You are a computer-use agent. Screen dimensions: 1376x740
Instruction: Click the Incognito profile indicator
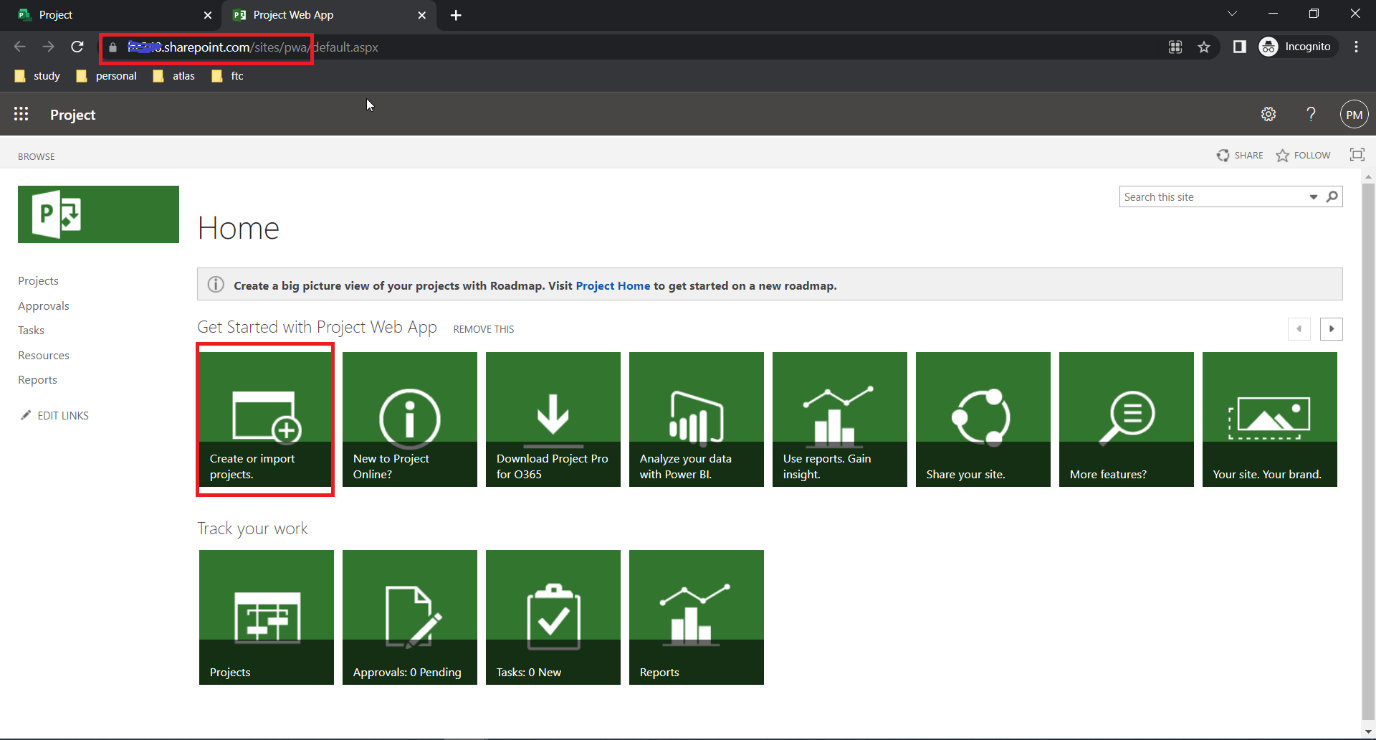click(x=1295, y=47)
